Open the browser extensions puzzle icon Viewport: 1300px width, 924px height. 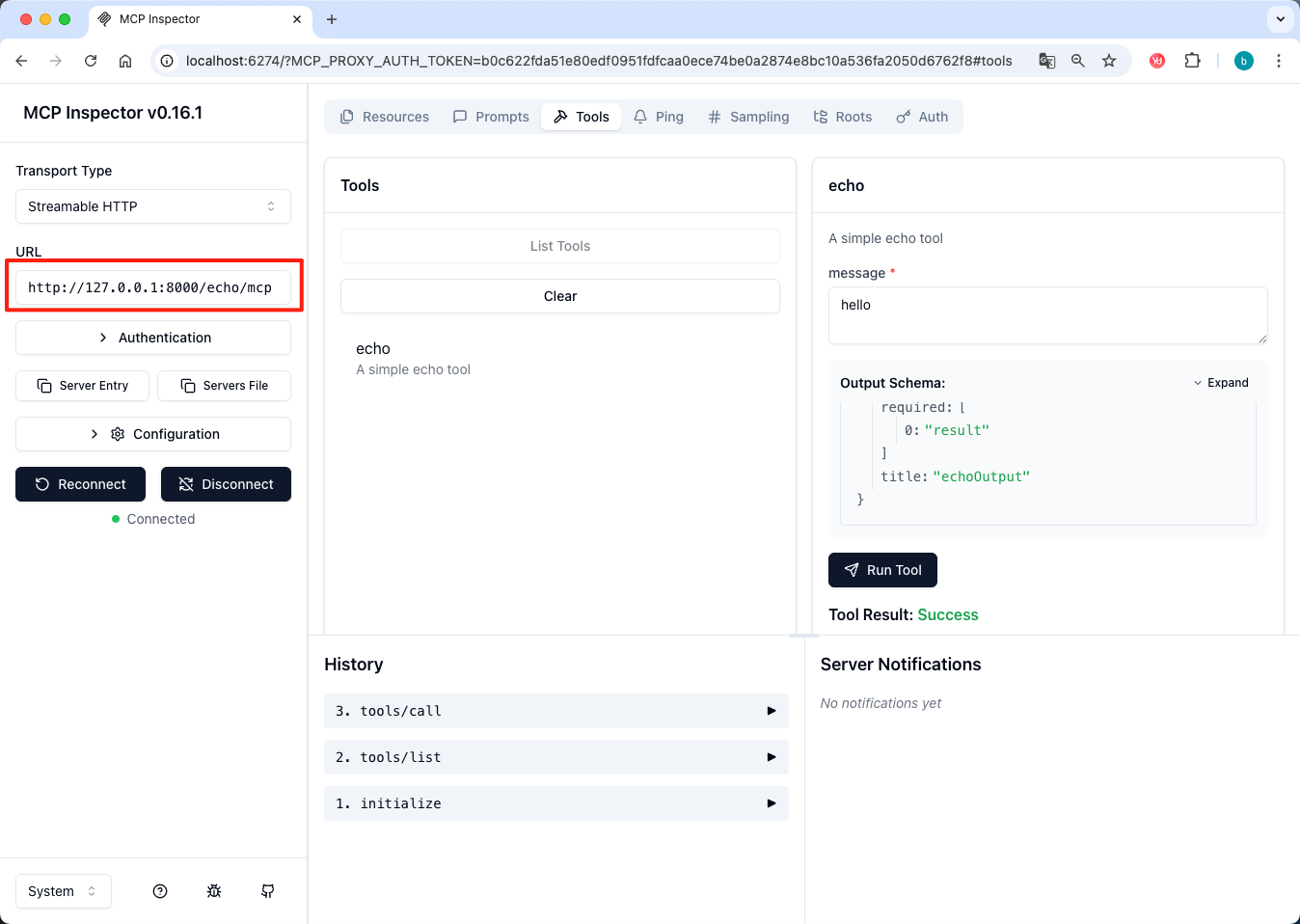coord(1193,61)
